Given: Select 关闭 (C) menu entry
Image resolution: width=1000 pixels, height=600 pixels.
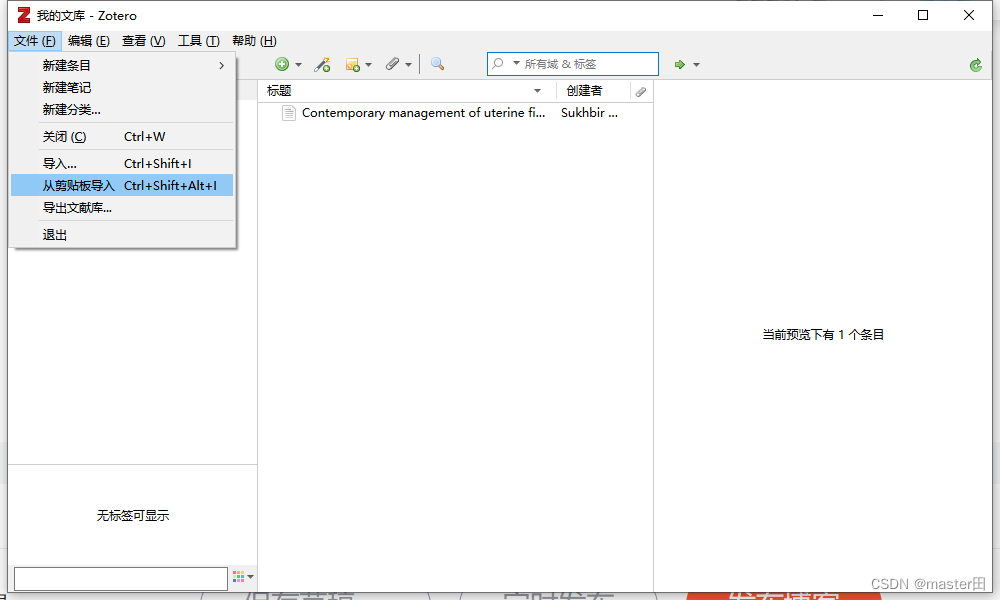Looking at the screenshot, I should pyautogui.click(x=122, y=136).
